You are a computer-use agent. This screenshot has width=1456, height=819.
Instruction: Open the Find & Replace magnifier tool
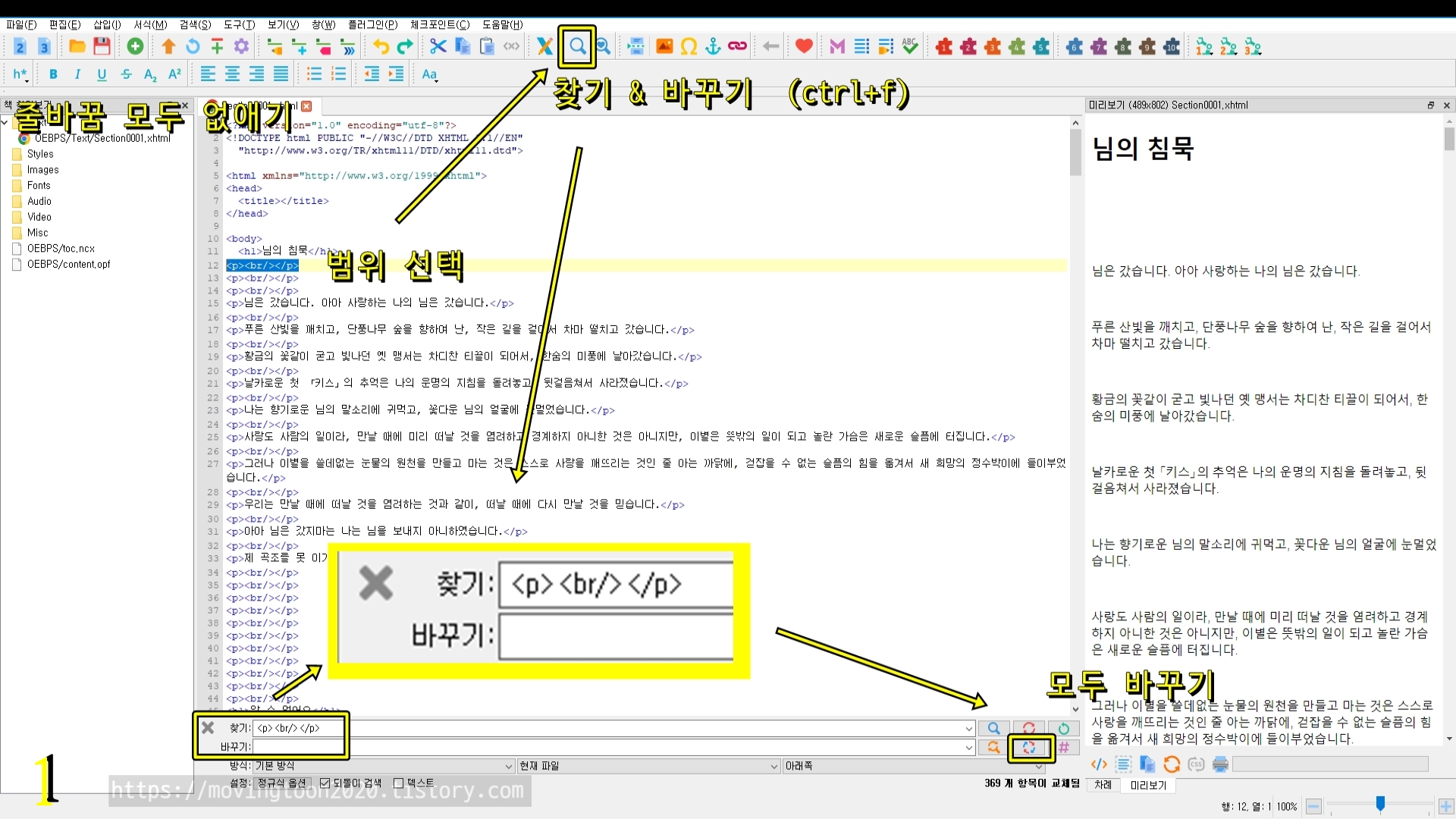click(x=578, y=47)
